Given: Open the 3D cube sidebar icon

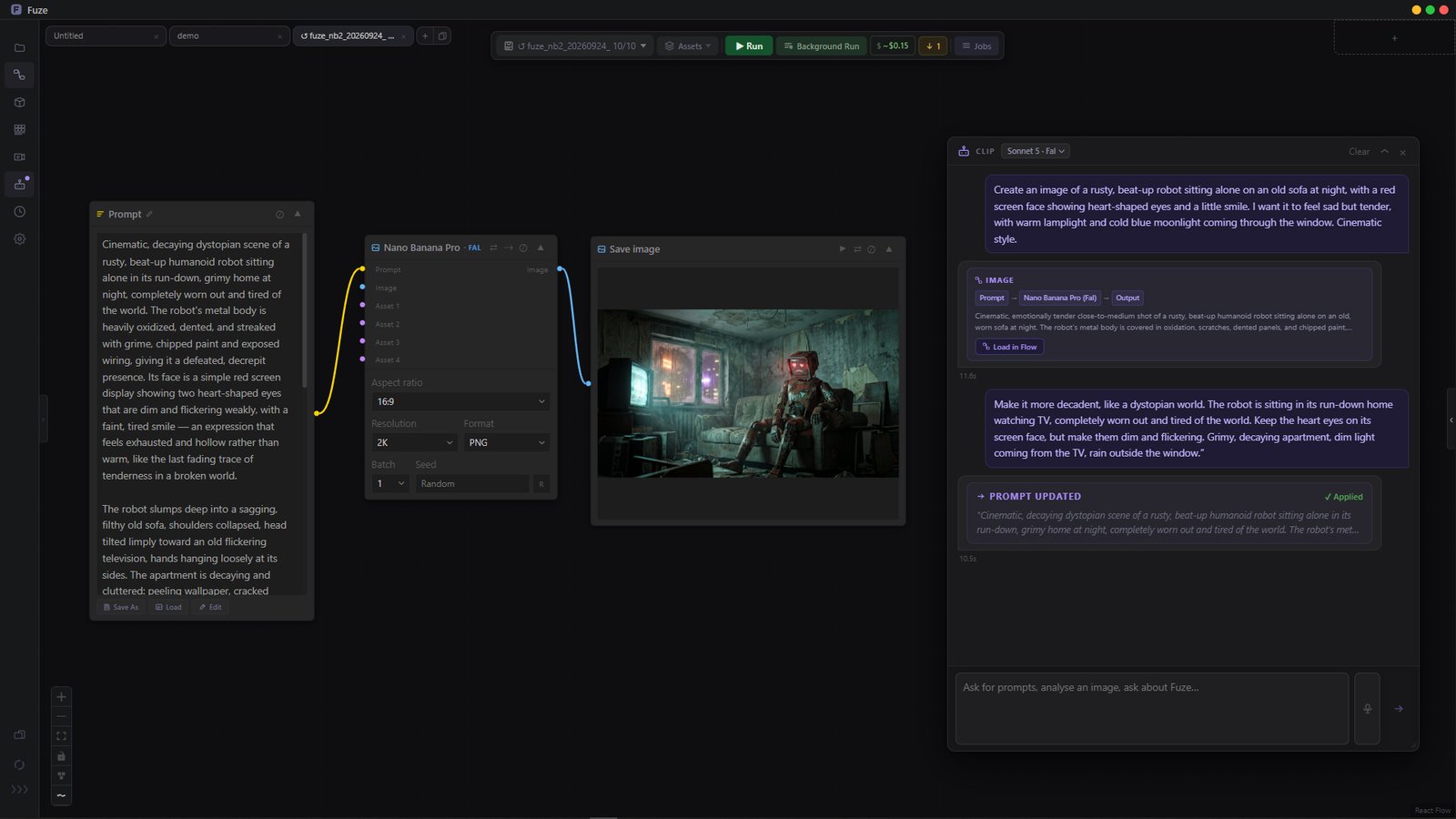Looking at the screenshot, I should pyautogui.click(x=19, y=102).
